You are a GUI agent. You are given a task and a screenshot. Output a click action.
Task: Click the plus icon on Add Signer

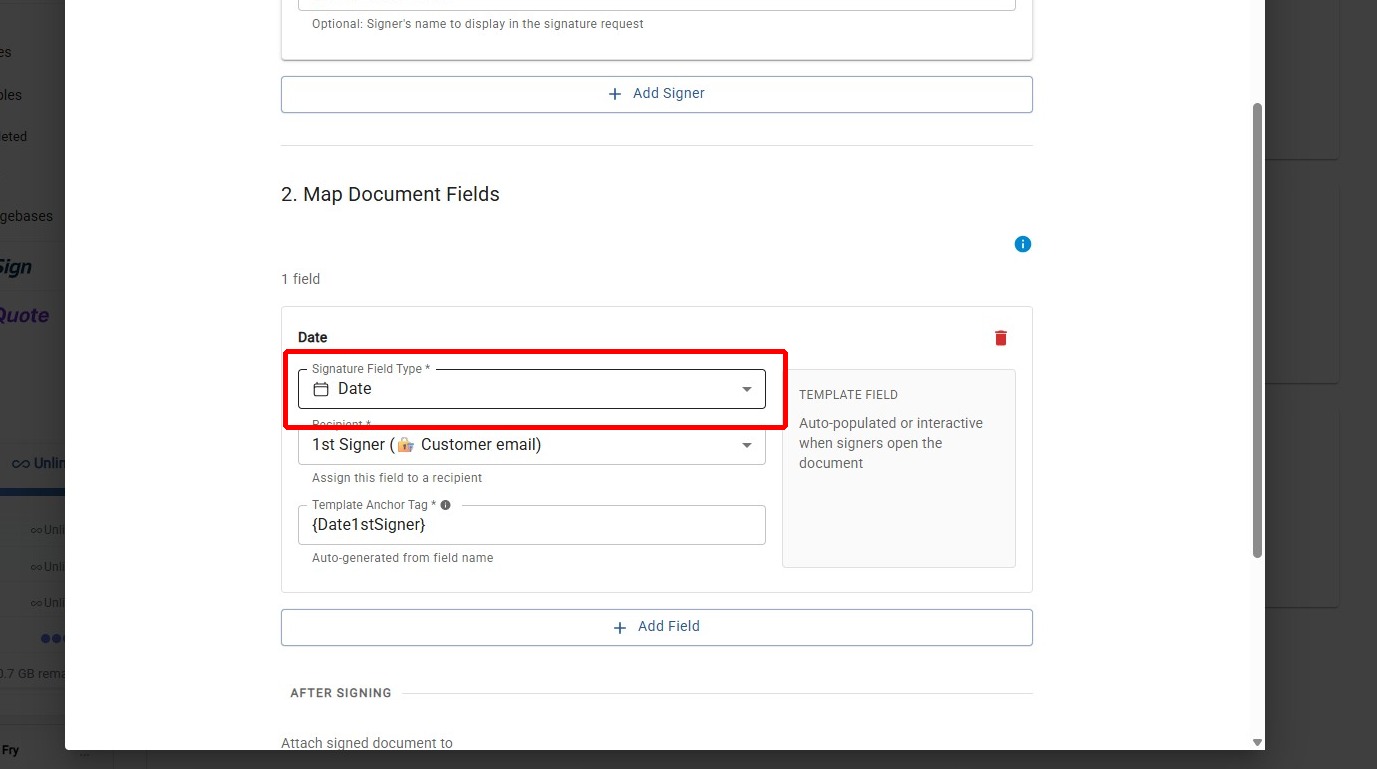614,93
